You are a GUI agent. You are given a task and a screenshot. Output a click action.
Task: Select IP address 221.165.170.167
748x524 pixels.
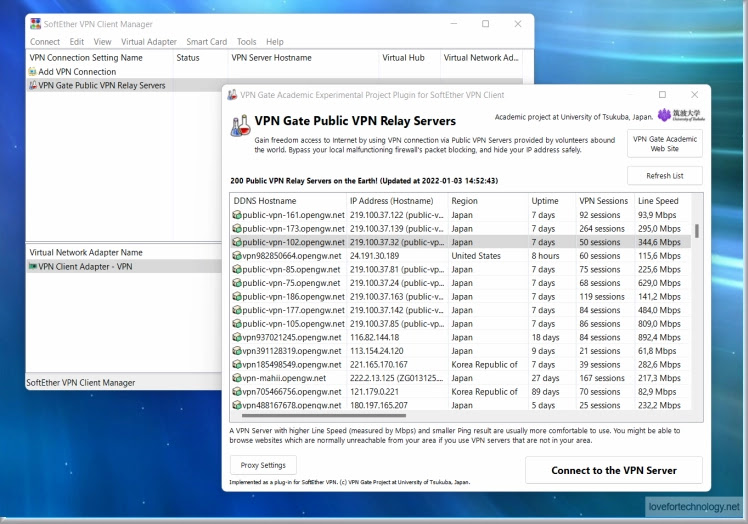pyautogui.click(x=379, y=365)
